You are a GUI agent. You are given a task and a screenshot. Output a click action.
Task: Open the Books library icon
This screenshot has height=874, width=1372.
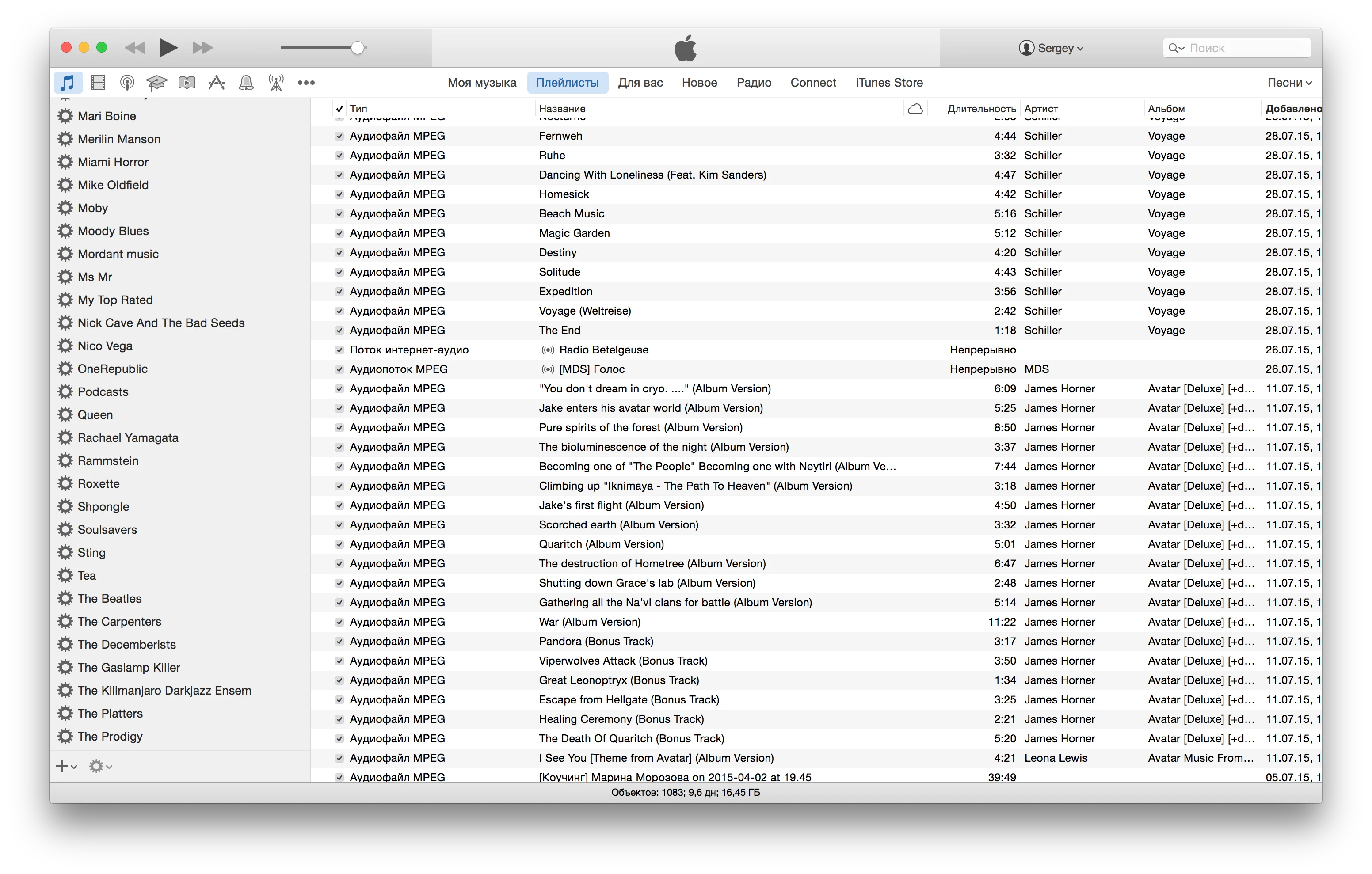[187, 83]
